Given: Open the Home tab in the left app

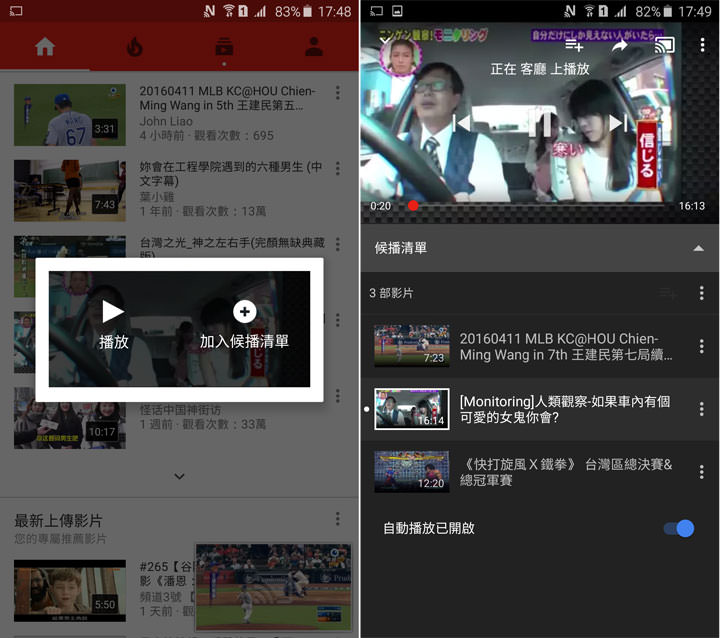Looking at the screenshot, I should pyautogui.click(x=45, y=47).
